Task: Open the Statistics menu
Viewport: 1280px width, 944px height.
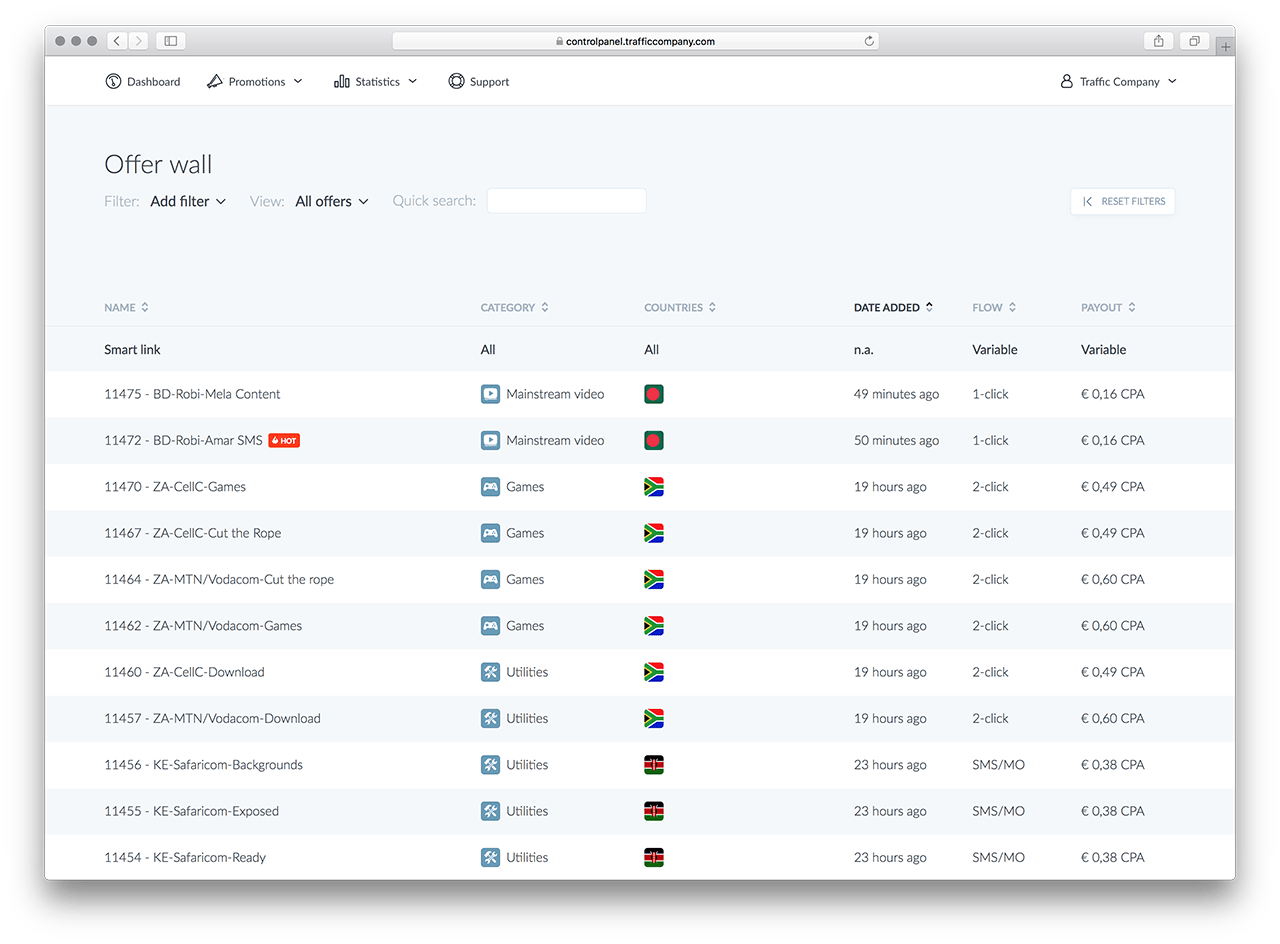Action: [x=376, y=82]
